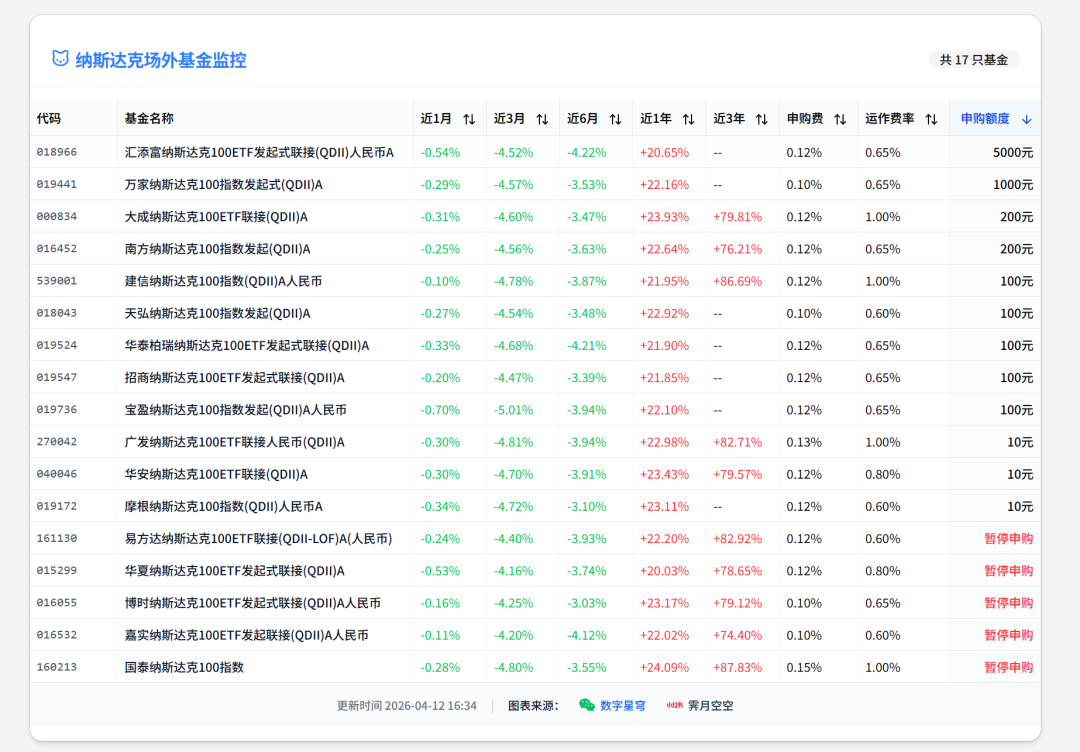This screenshot has height=752, width=1080.
Task: Sort by 近6月 using its sort icon
Action: click(x=615, y=119)
